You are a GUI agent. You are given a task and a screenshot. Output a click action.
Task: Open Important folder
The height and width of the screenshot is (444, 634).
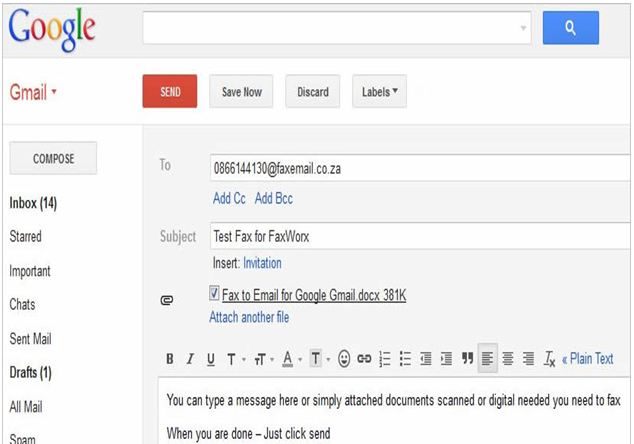click(30, 271)
